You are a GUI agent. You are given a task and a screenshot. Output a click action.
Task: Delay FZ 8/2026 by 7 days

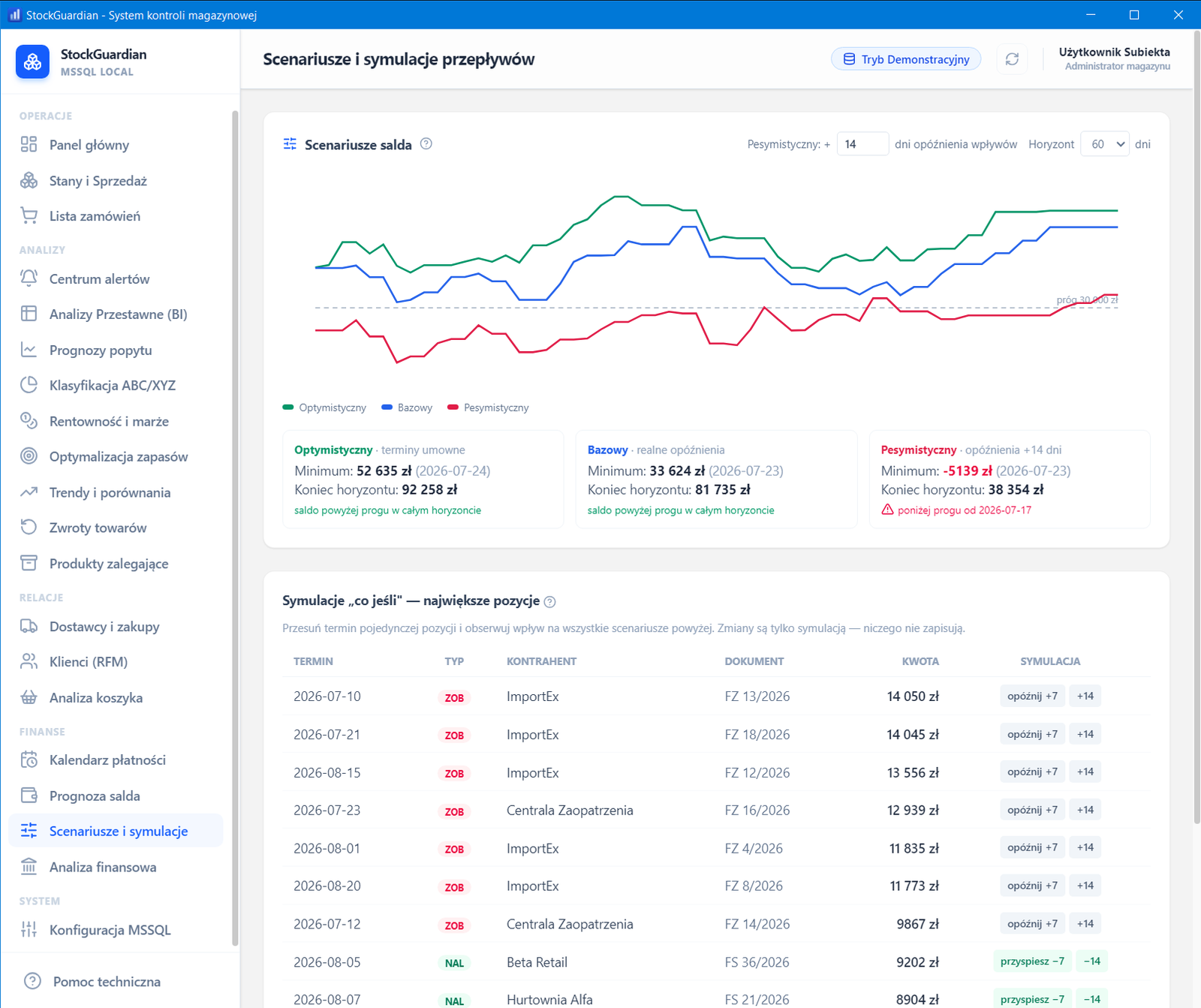(1032, 886)
